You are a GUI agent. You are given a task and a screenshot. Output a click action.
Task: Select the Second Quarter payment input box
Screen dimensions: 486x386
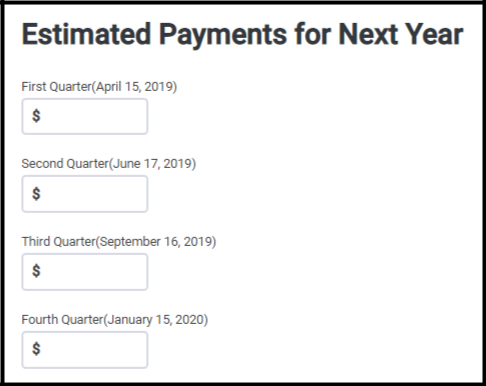(x=85, y=194)
